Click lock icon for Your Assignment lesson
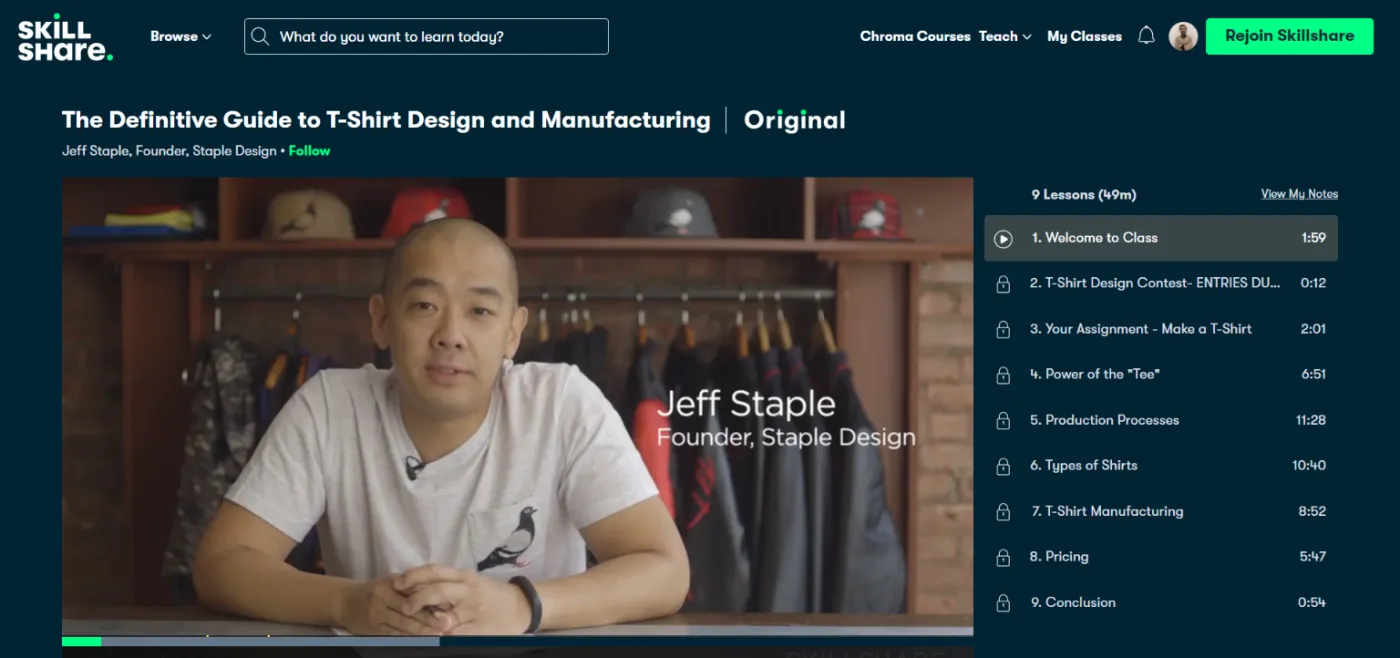Viewport: 1400px width, 658px height. pyautogui.click(x=1003, y=329)
